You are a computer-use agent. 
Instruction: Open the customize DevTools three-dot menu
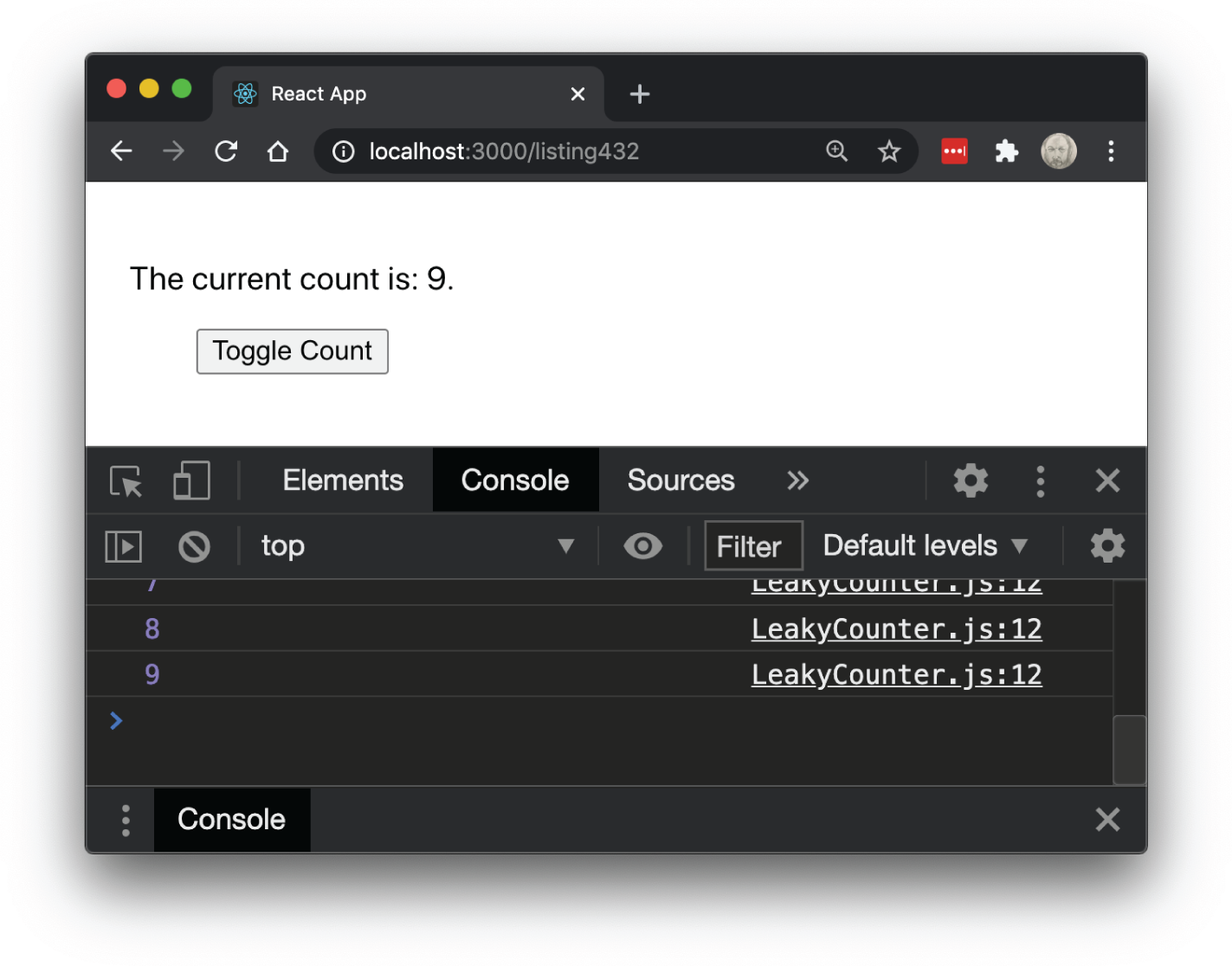click(1040, 480)
